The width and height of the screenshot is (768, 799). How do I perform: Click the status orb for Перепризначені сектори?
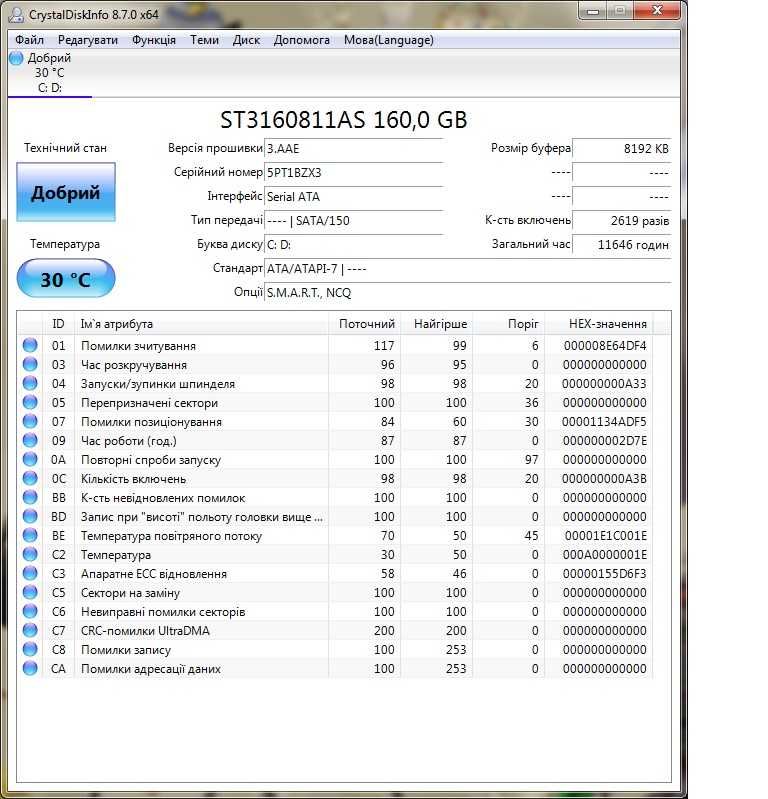30,402
